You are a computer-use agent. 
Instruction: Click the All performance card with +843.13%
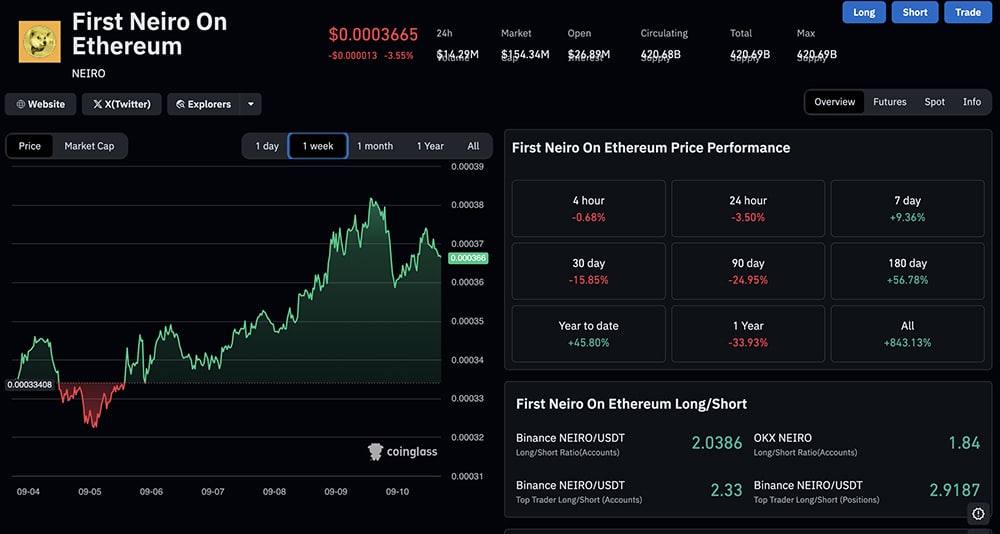(x=908, y=334)
